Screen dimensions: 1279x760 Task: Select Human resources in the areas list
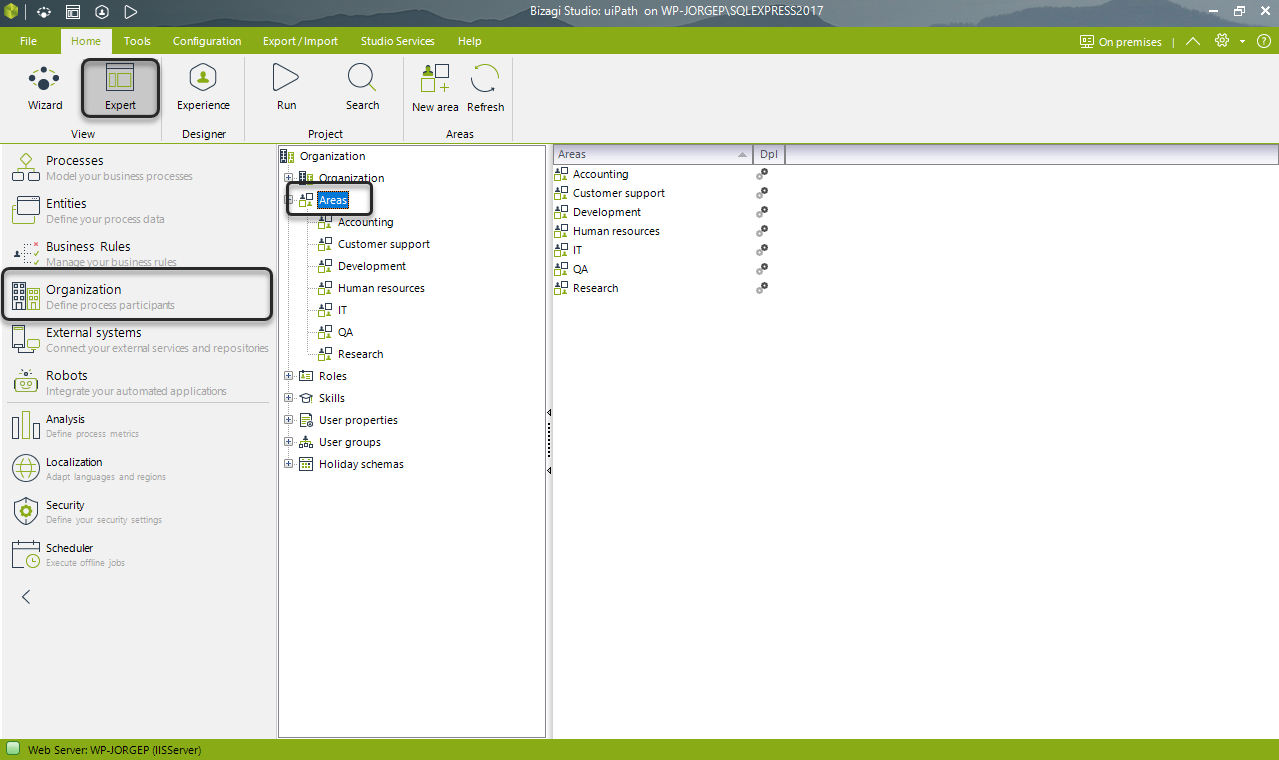pos(616,231)
